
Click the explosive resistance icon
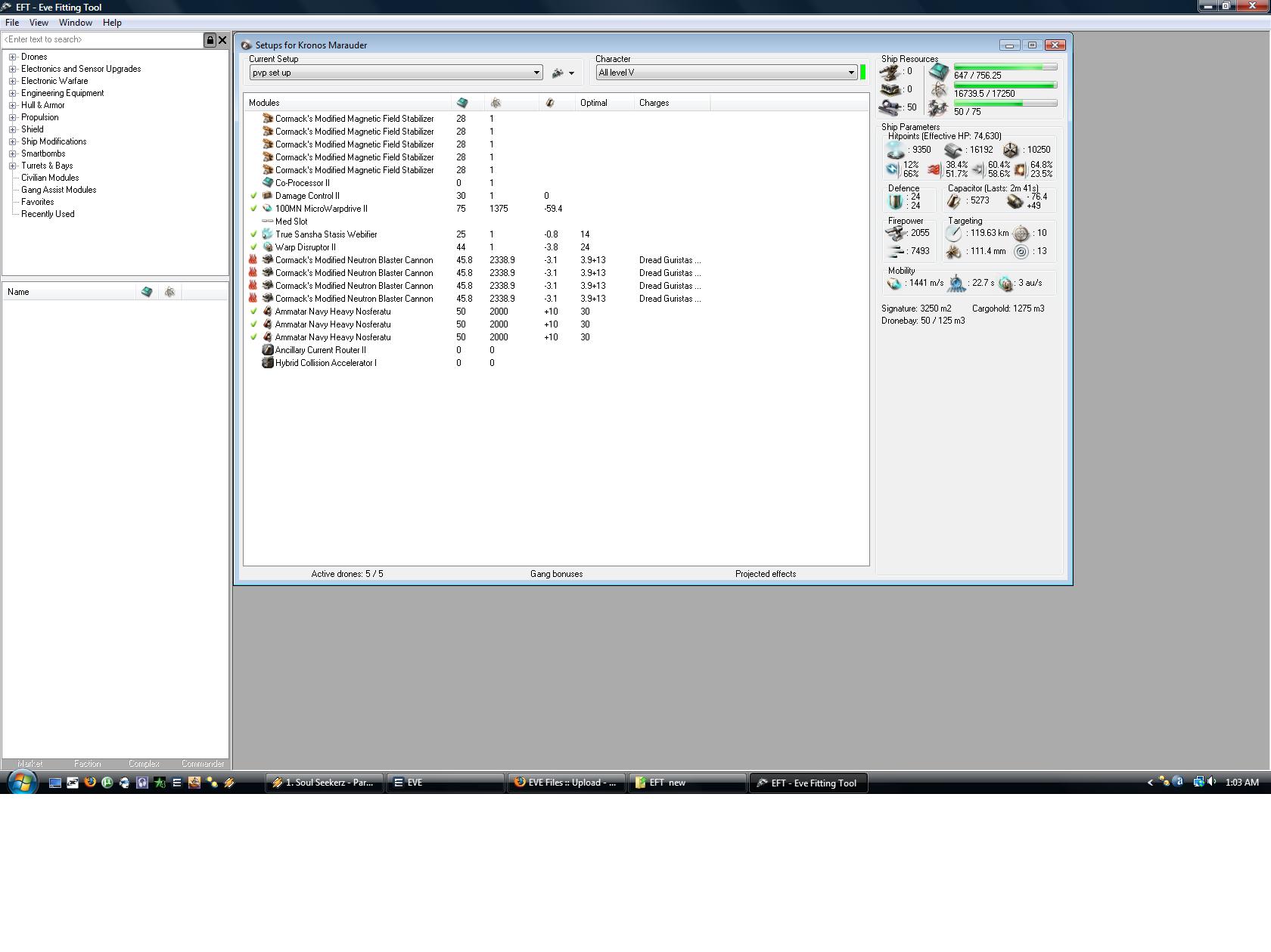[x=1020, y=169]
